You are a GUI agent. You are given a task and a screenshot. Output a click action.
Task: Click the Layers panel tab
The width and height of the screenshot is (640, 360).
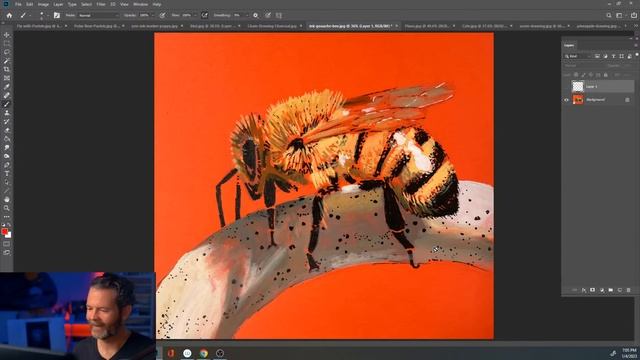pos(569,45)
